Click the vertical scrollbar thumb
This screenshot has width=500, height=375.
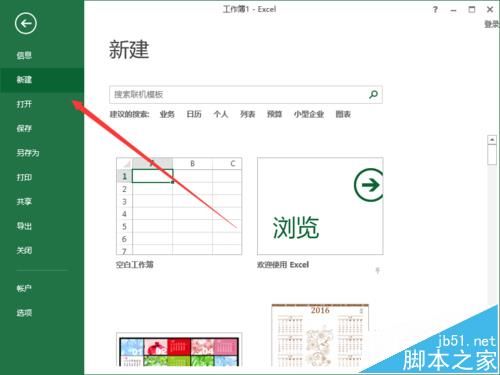(x=492, y=155)
